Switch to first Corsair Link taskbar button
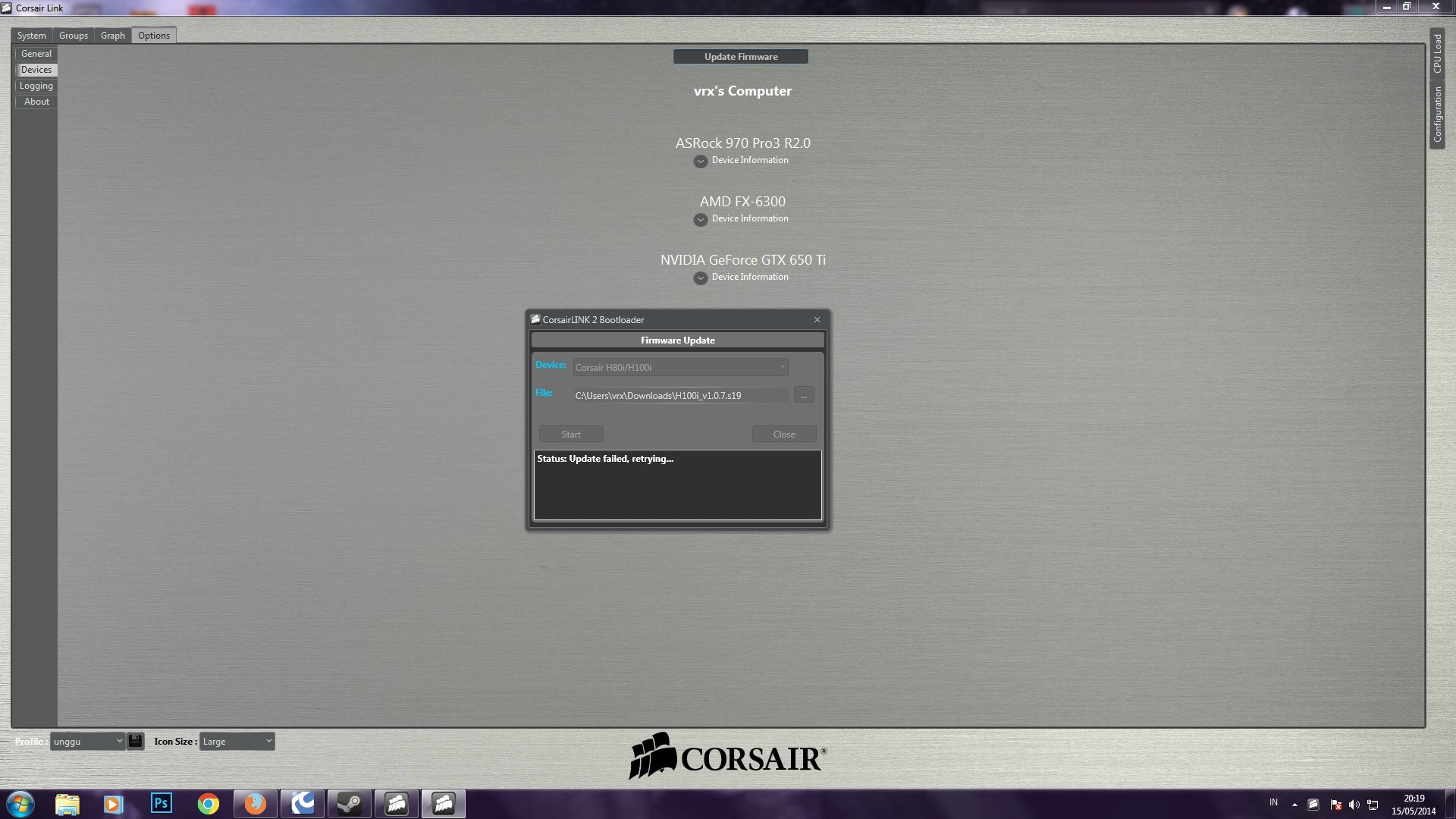 [x=396, y=804]
